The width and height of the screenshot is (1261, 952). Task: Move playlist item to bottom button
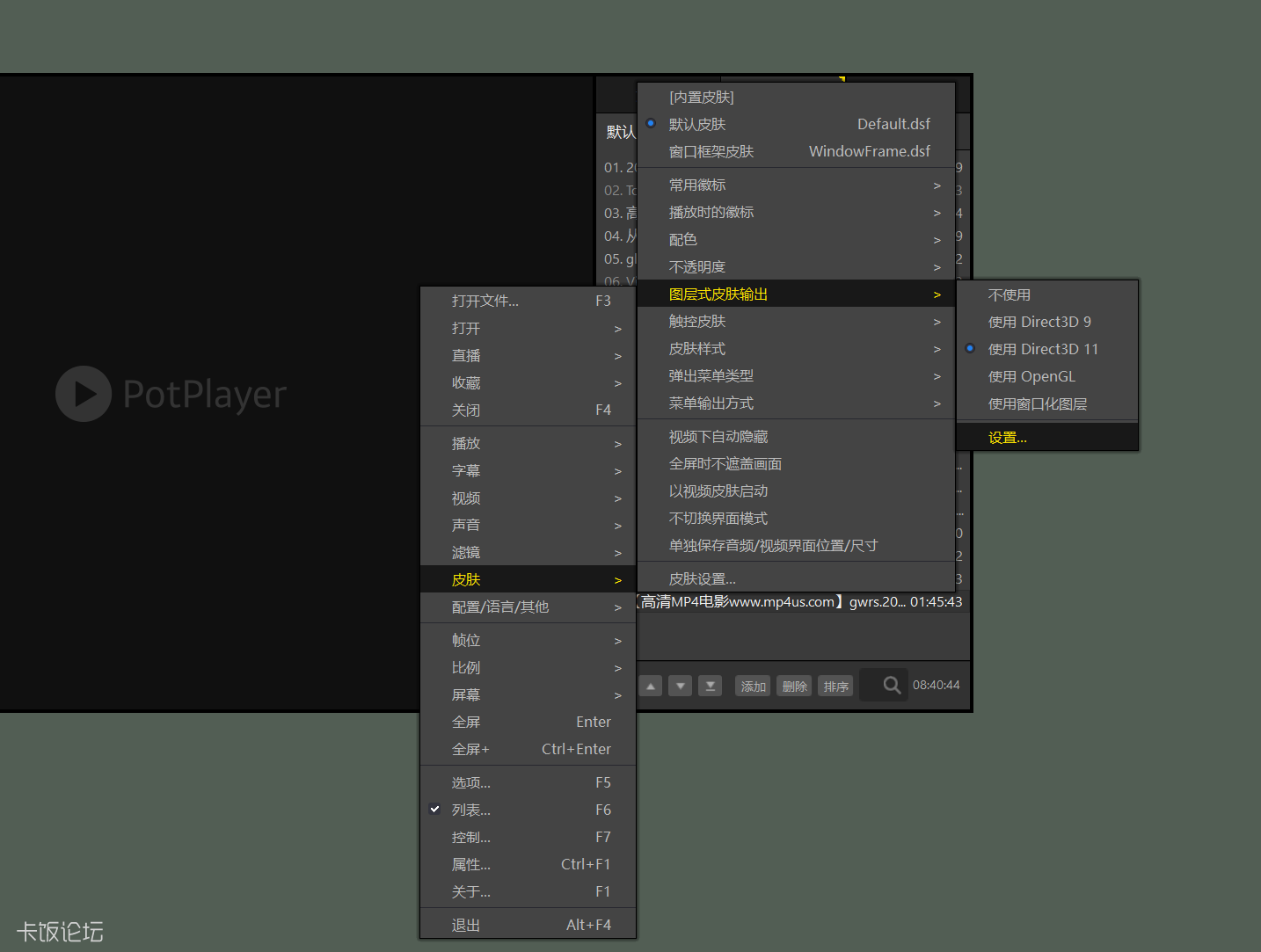tap(711, 686)
